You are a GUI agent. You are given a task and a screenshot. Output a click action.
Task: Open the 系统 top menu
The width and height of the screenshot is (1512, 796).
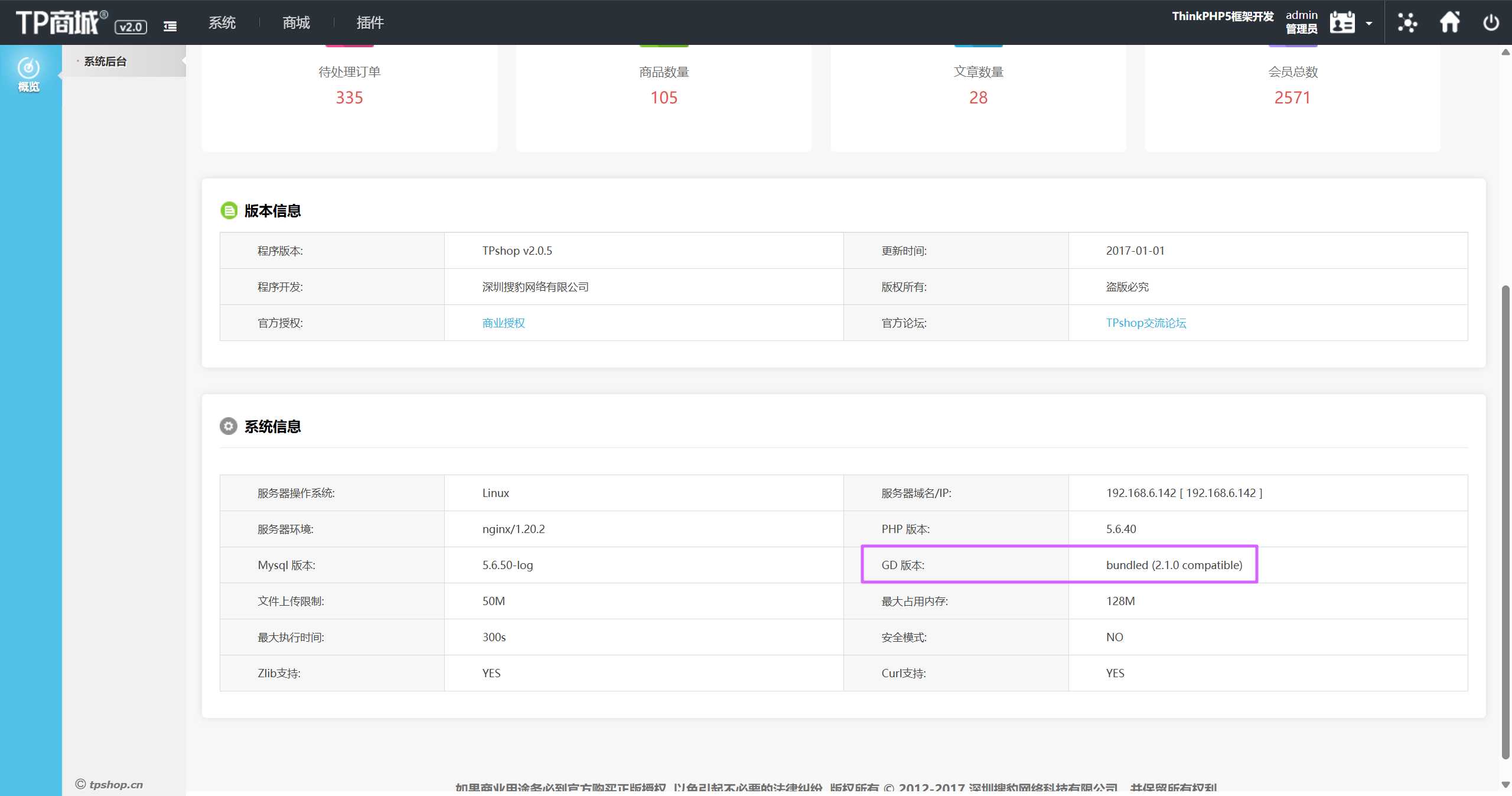click(x=222, y=22)
